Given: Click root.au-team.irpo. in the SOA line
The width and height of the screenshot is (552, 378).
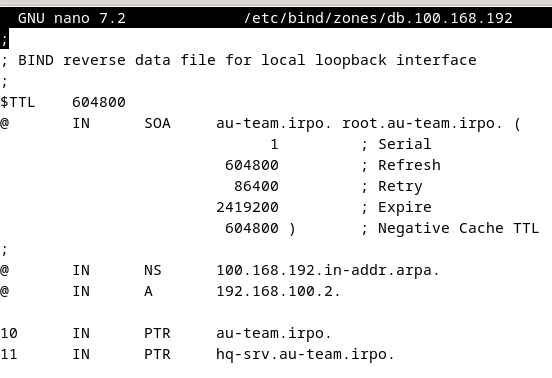Looking at the screenshot, I should tap(422, 124).
